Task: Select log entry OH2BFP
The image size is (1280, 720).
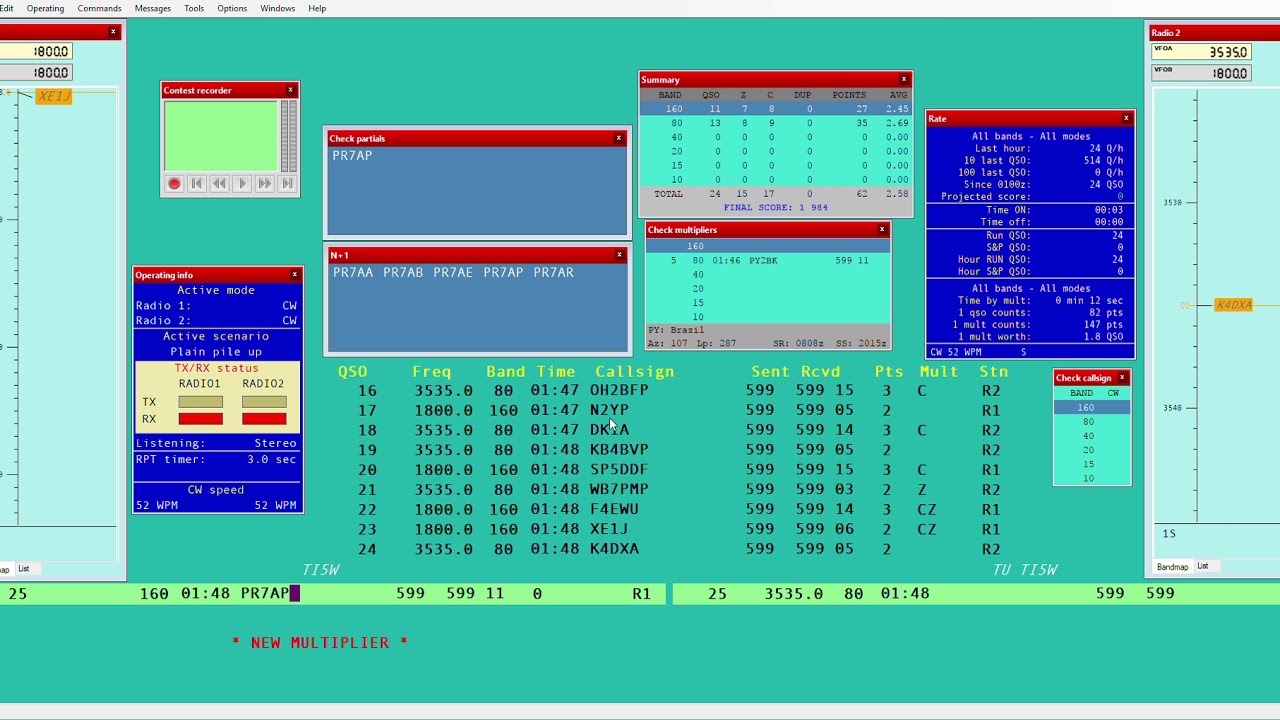Action: pyautogui.click(x=619, y=390)
